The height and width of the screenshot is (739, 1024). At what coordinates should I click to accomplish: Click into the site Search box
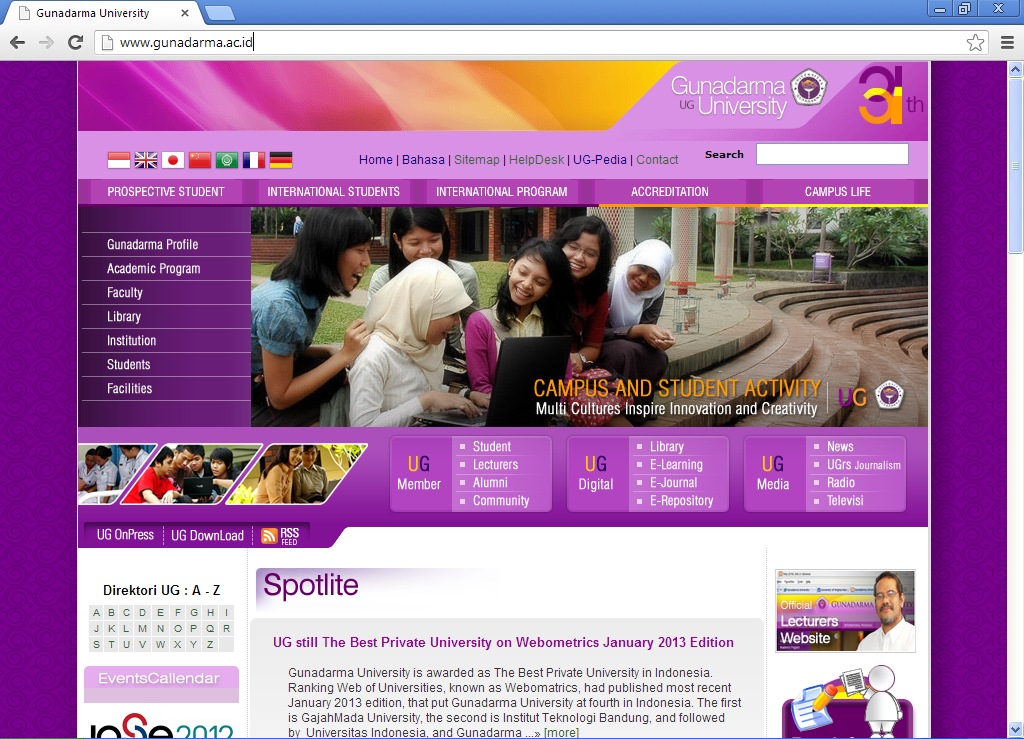[x=832, y=155]
